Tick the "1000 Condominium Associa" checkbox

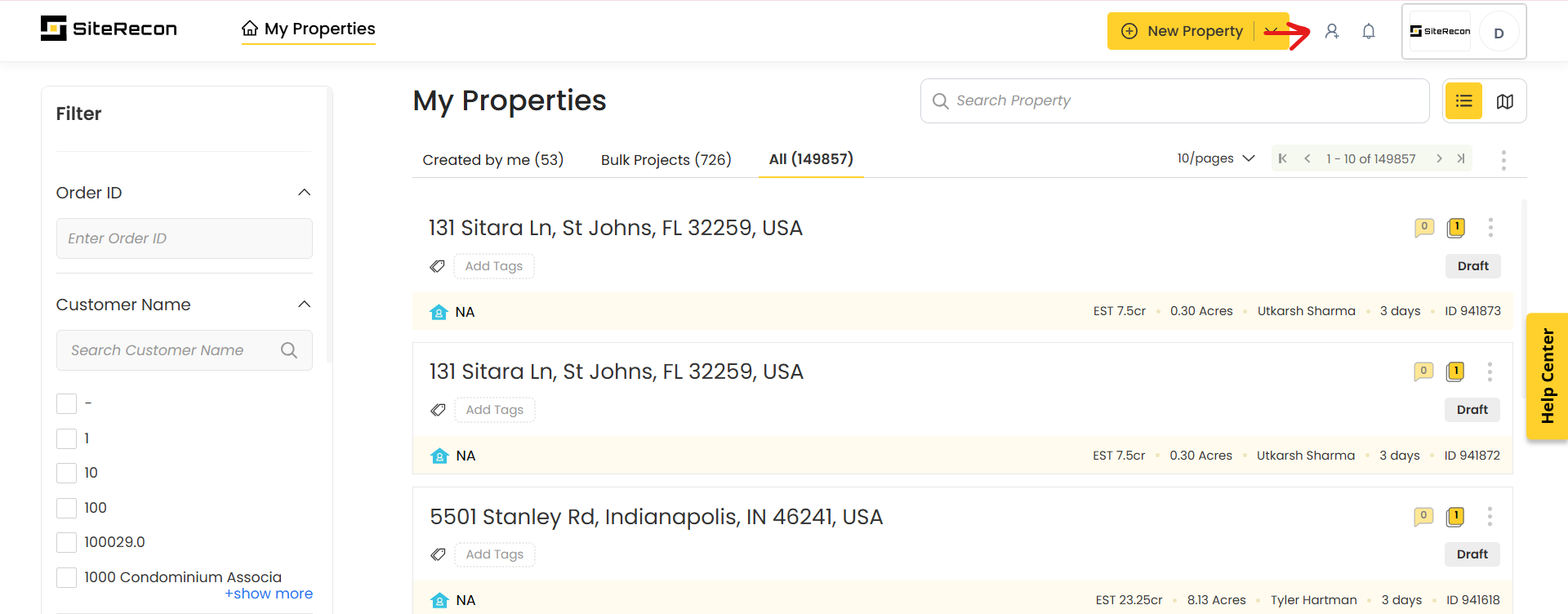tap(67, 577)
